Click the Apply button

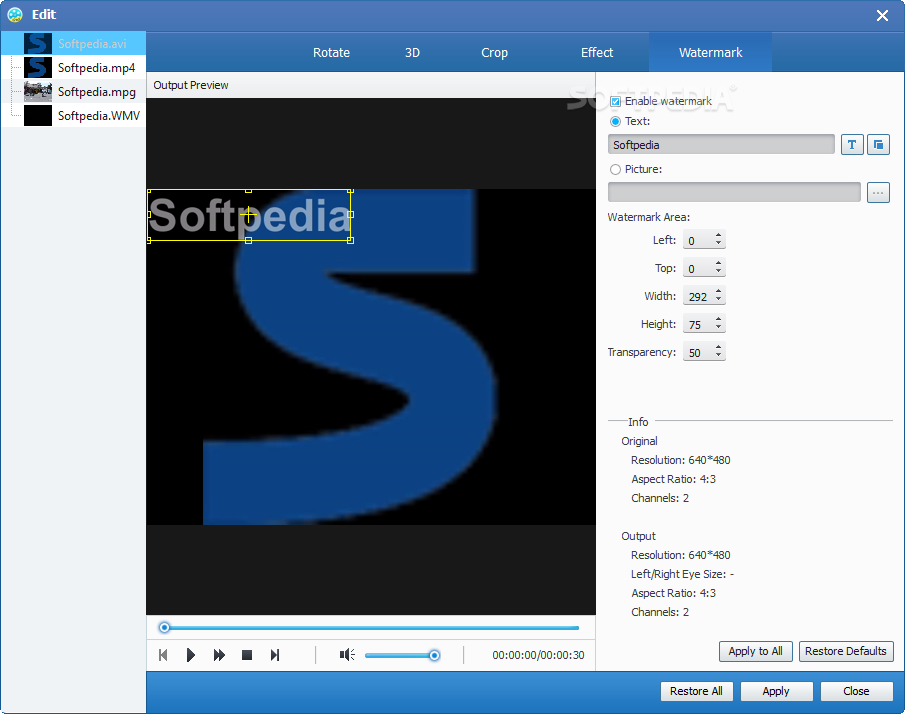coord(776,691)
